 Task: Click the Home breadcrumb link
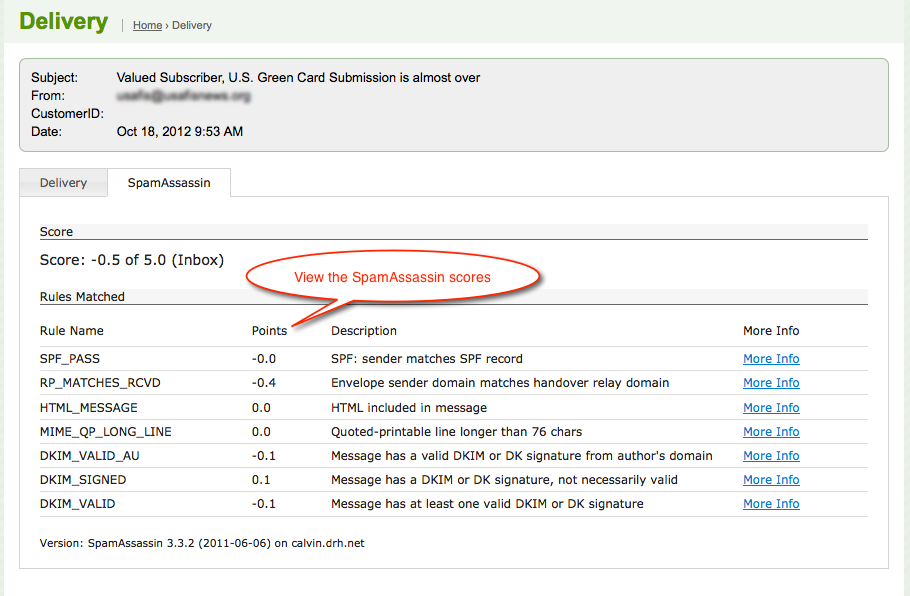[147, 25]
